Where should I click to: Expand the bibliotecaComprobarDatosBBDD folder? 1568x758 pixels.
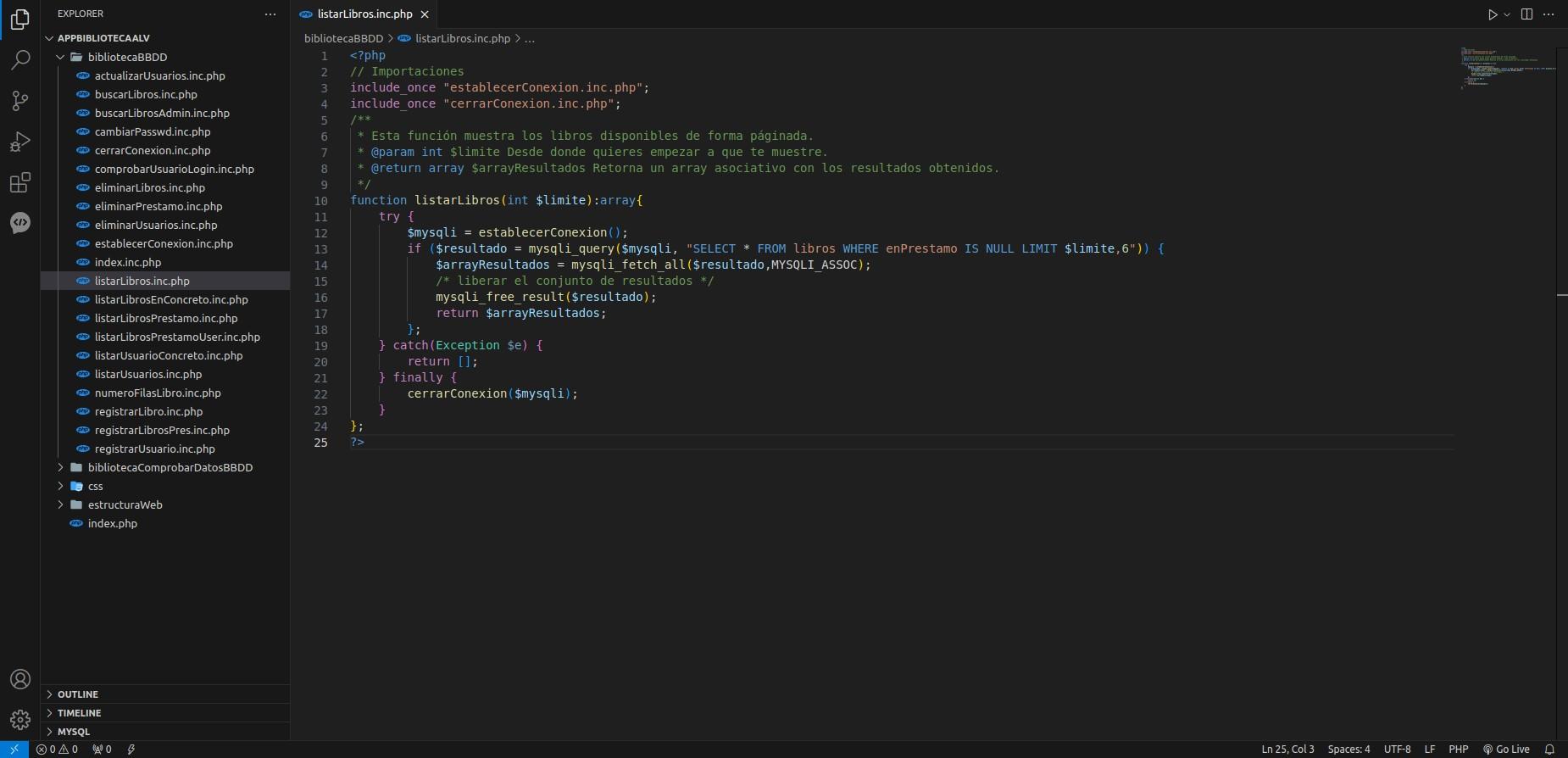coord(165,467)
